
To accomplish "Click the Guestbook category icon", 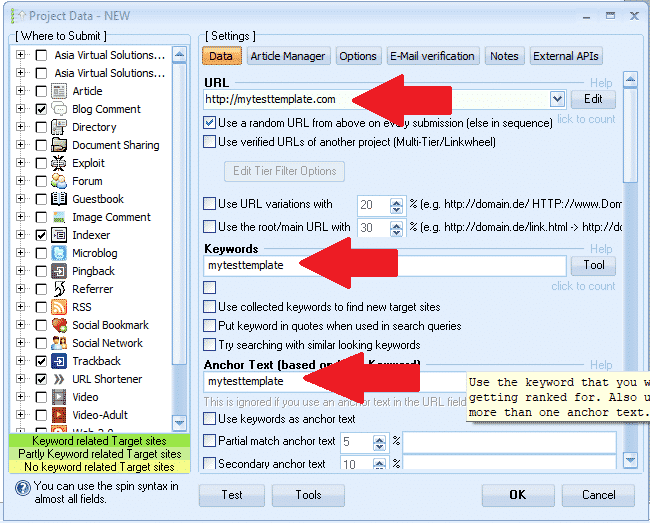I will 59,199.
